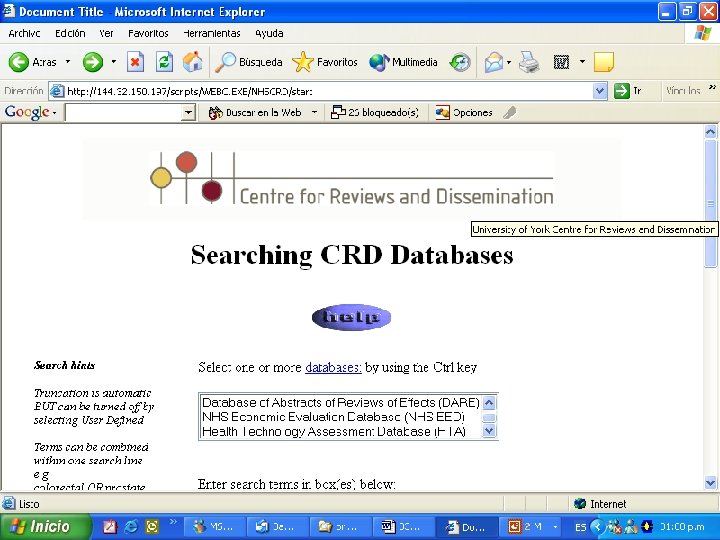Click the blue help oval button
Image resolution: width=720 pixels, height=540 pixels.
click(351, 317)
